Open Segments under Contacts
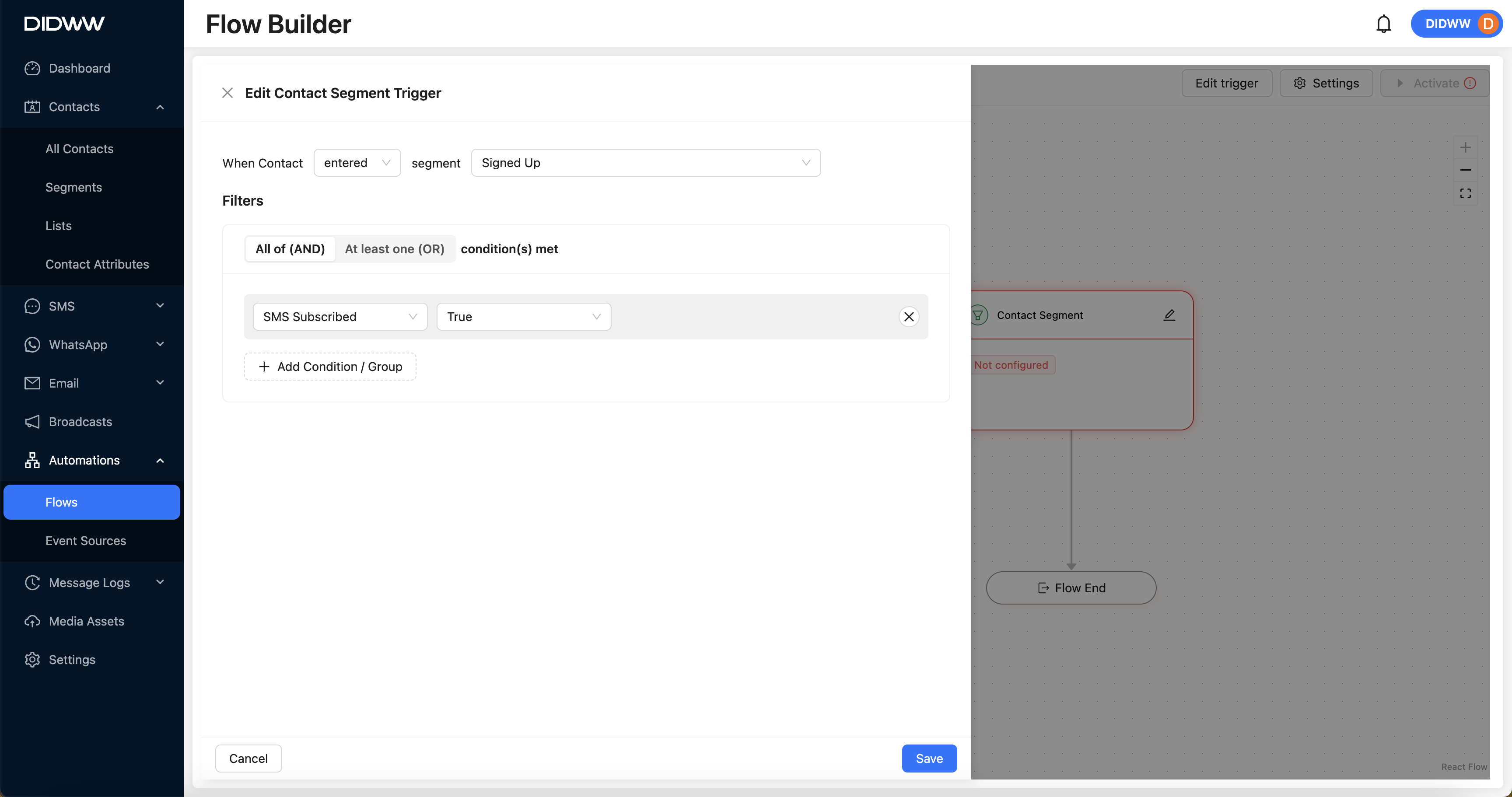 (x=73, y=187)
